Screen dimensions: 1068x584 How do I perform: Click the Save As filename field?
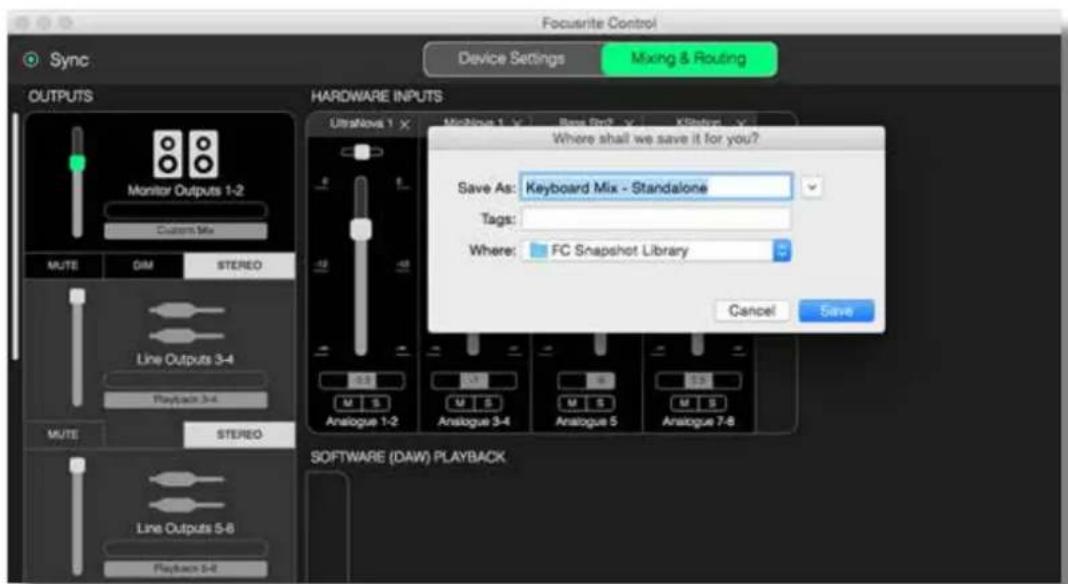[x=657, y=187]
